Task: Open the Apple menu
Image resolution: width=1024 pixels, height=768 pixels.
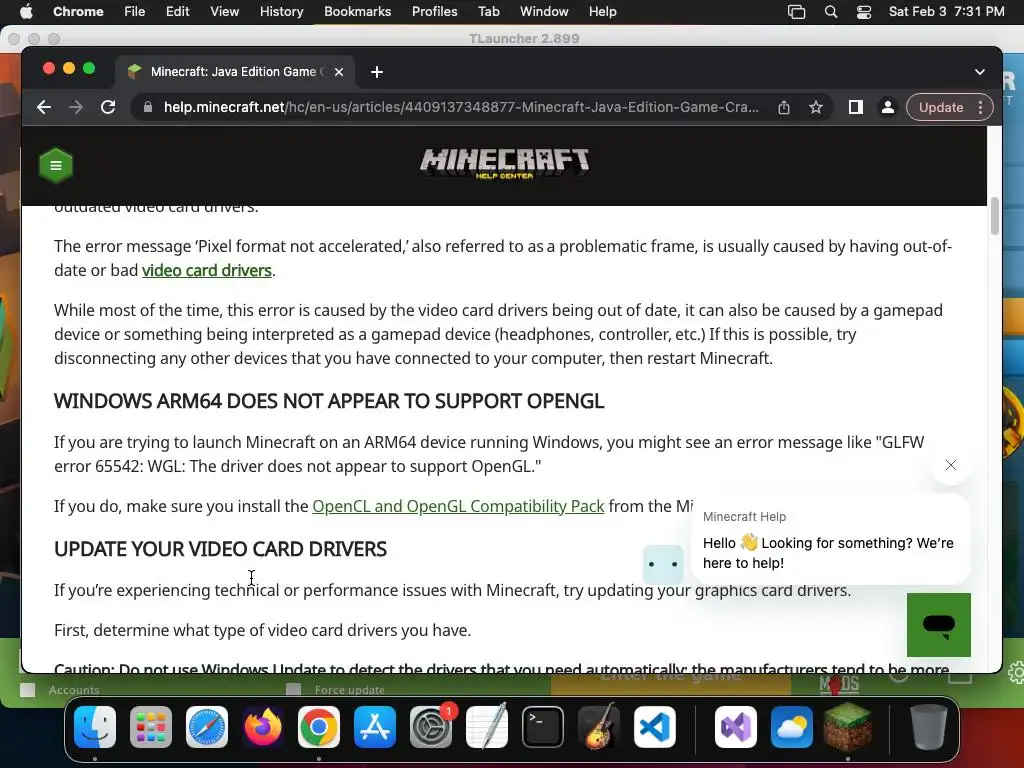Action: coord(26,11)
